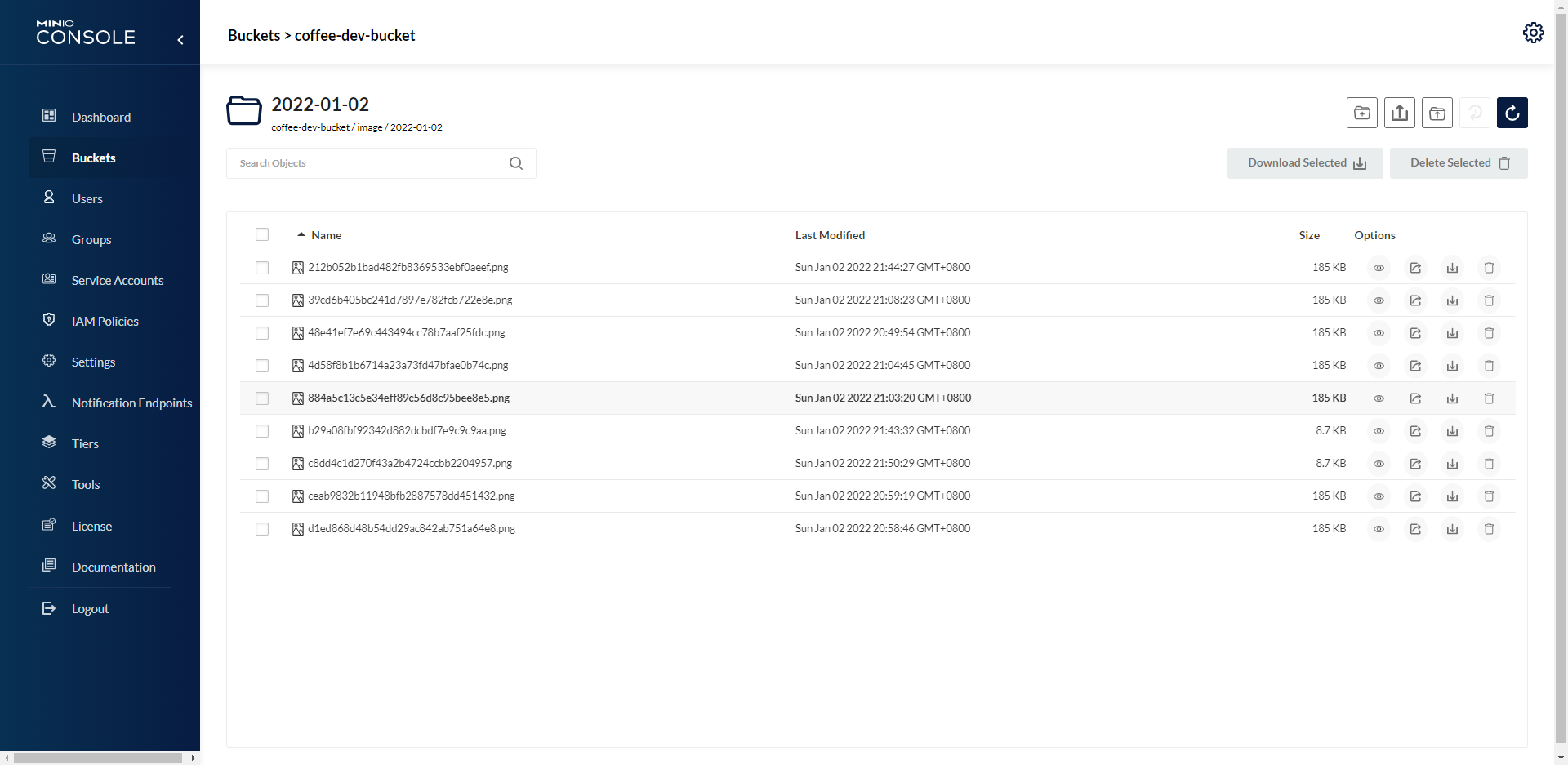Click the Buckets breadcrumb link

pyautogui.click(x=253, y=35)
